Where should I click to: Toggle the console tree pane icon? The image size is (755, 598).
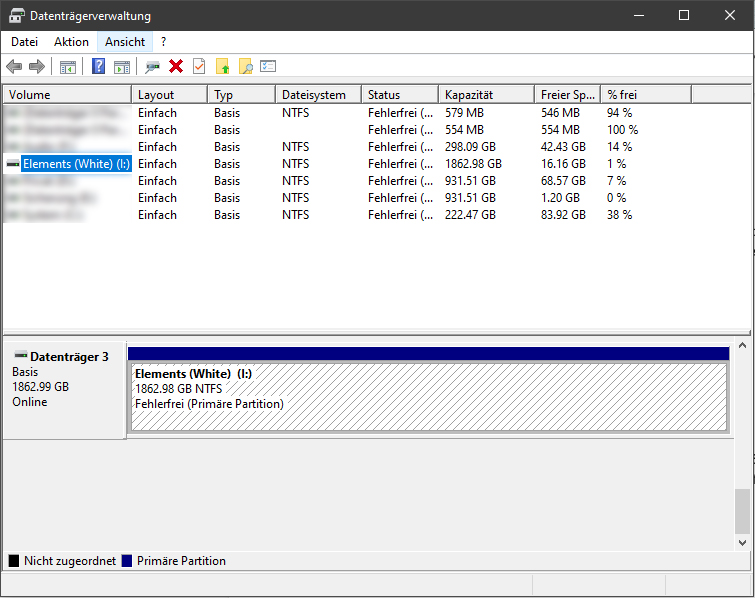[x=68, y=67]
